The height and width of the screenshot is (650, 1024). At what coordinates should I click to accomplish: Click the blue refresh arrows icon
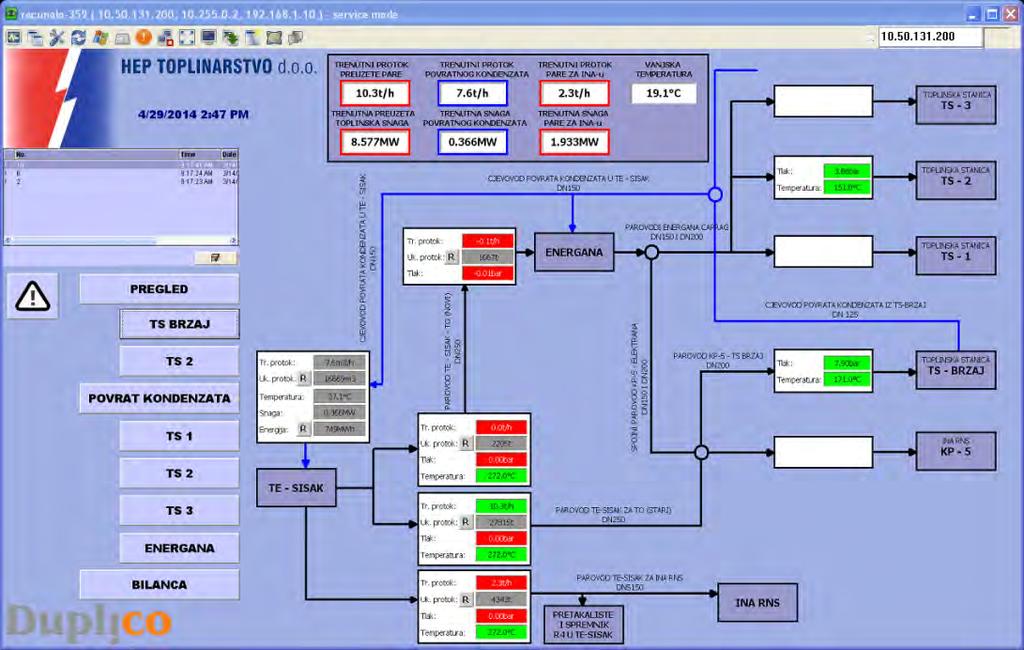pyautogui.click(x=78, y=38)
